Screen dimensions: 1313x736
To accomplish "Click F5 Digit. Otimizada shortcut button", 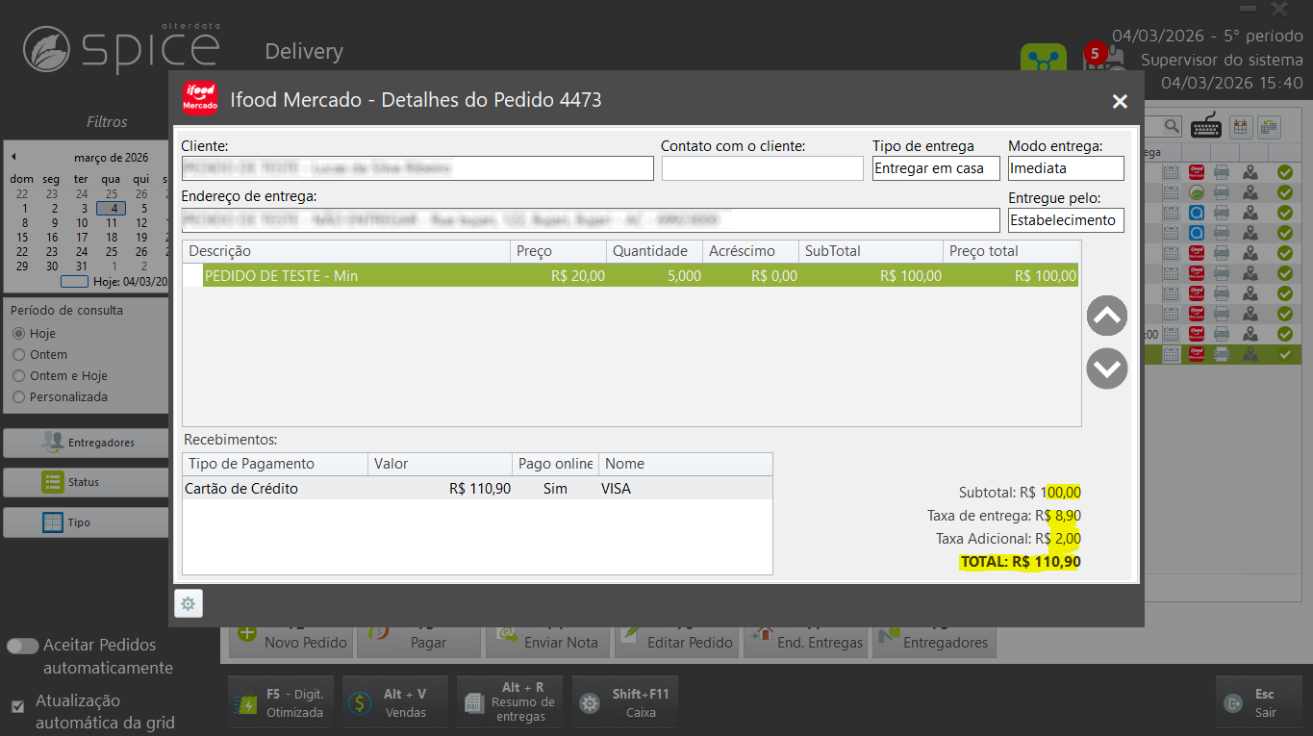I will click(x=281, y=703).
